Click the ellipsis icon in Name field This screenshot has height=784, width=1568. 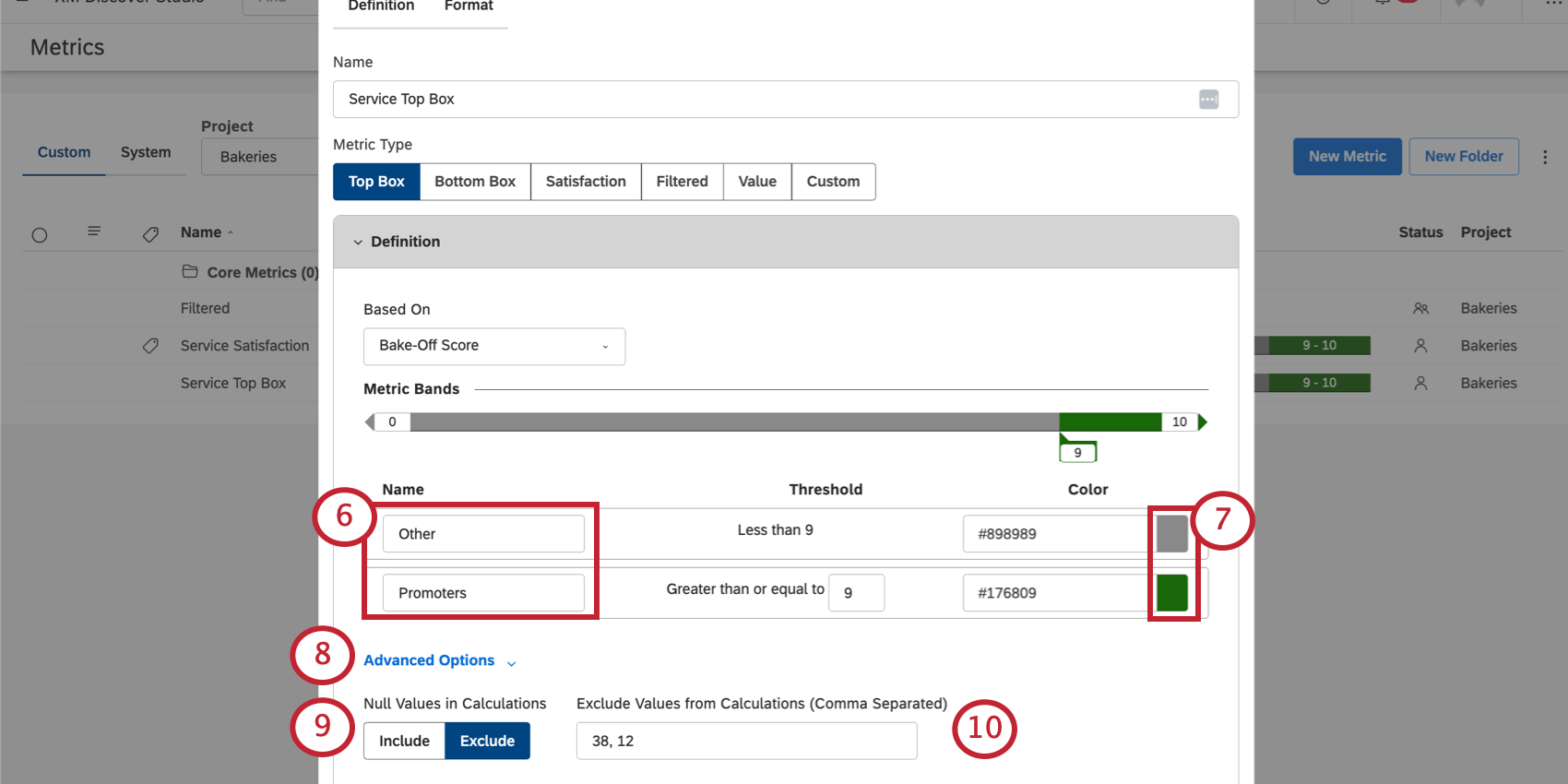1208,100
